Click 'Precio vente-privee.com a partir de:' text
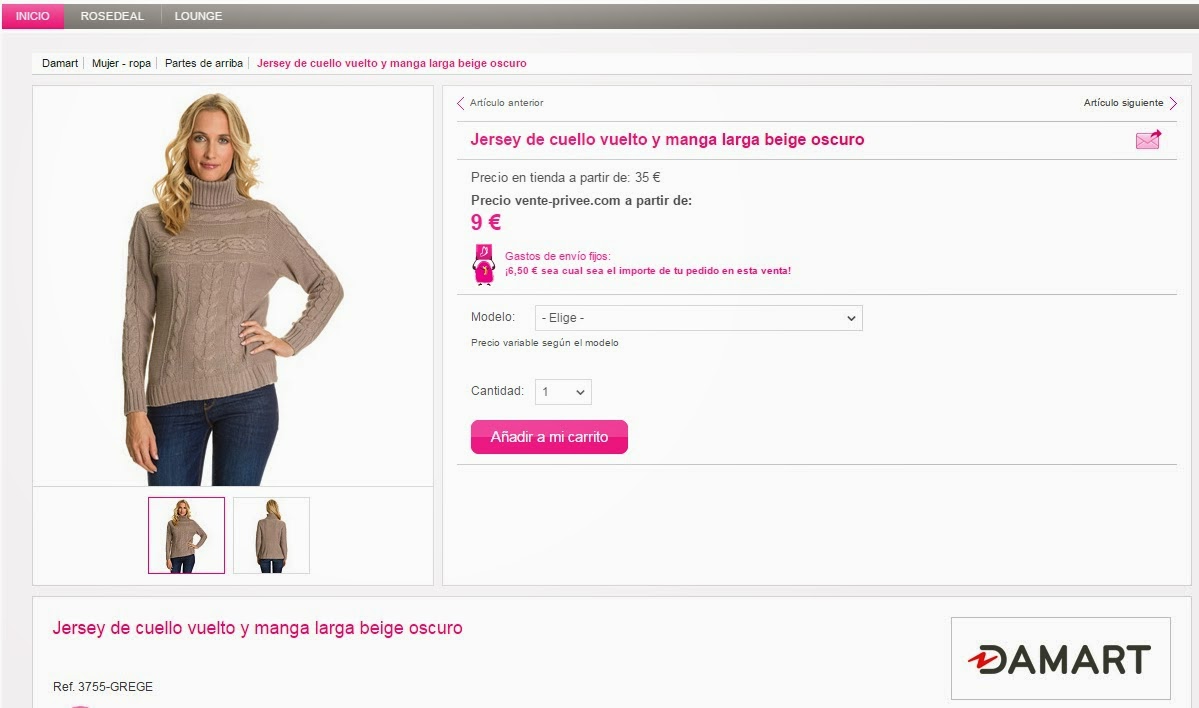Viewport: 1199px width, 708px height. click(x=581, y=201)
